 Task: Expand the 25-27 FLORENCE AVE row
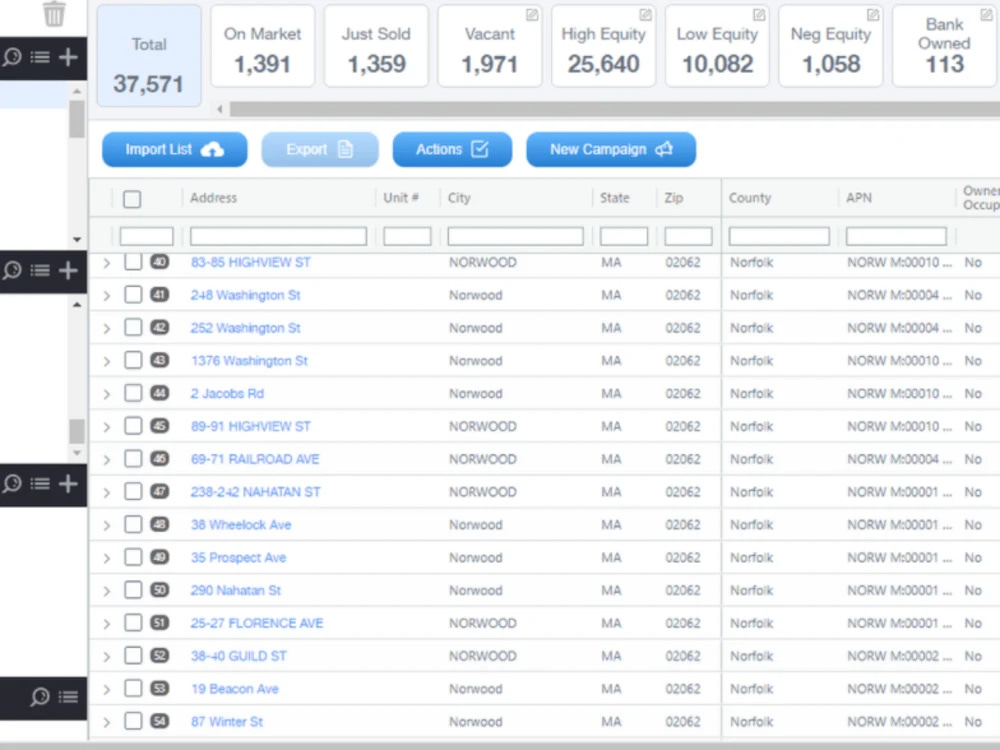point(107,624)
